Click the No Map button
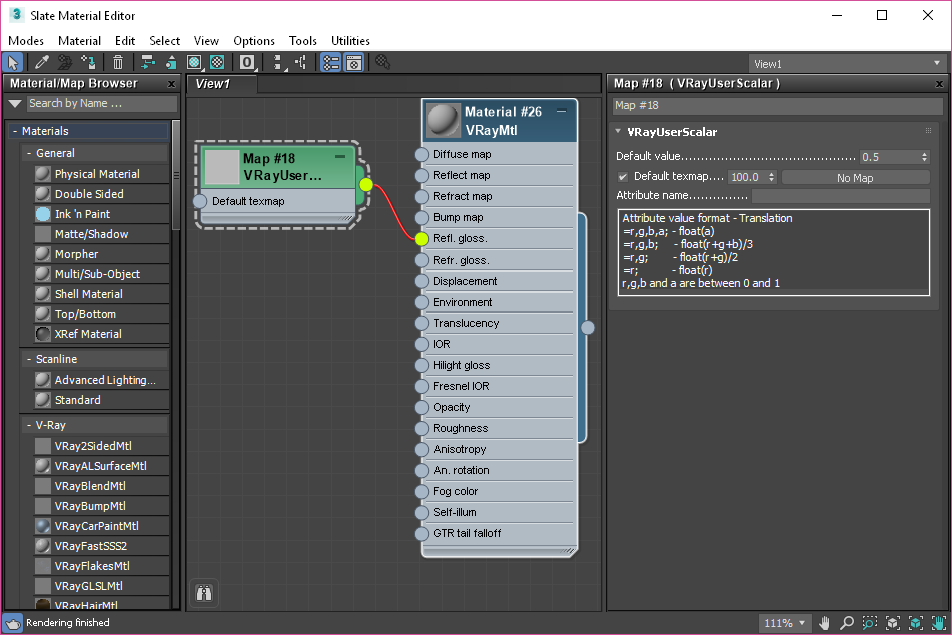Viewport: 952px width, 635px height. point(855,178)
